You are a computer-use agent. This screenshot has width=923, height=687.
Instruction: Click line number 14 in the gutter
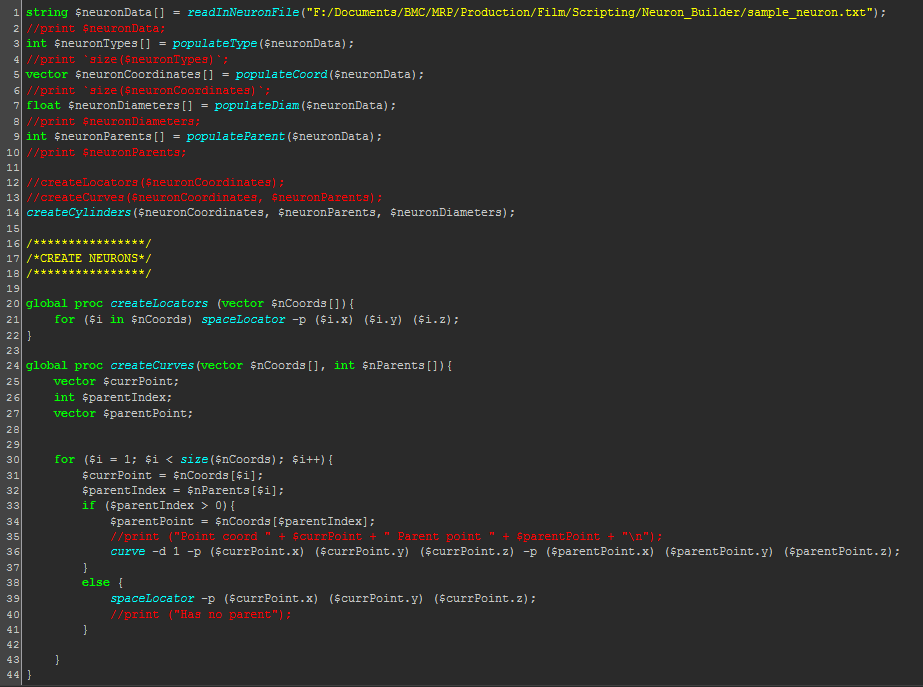click(13, 213)
